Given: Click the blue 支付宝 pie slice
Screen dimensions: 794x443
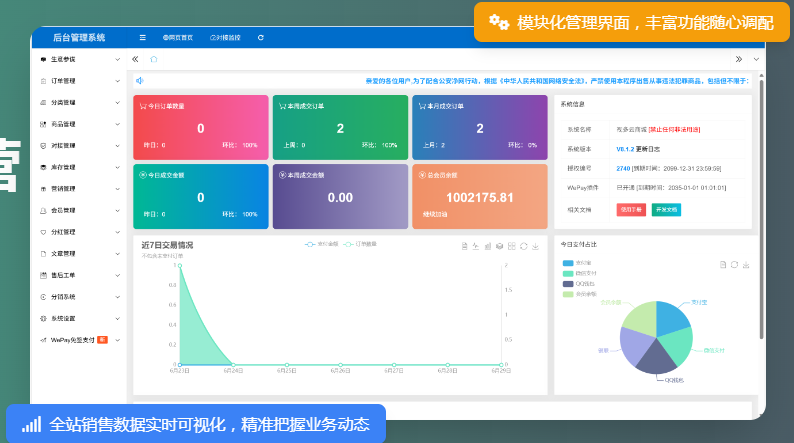Looking at the screenshot, I should pyautogui.click(x=672, y=316).
